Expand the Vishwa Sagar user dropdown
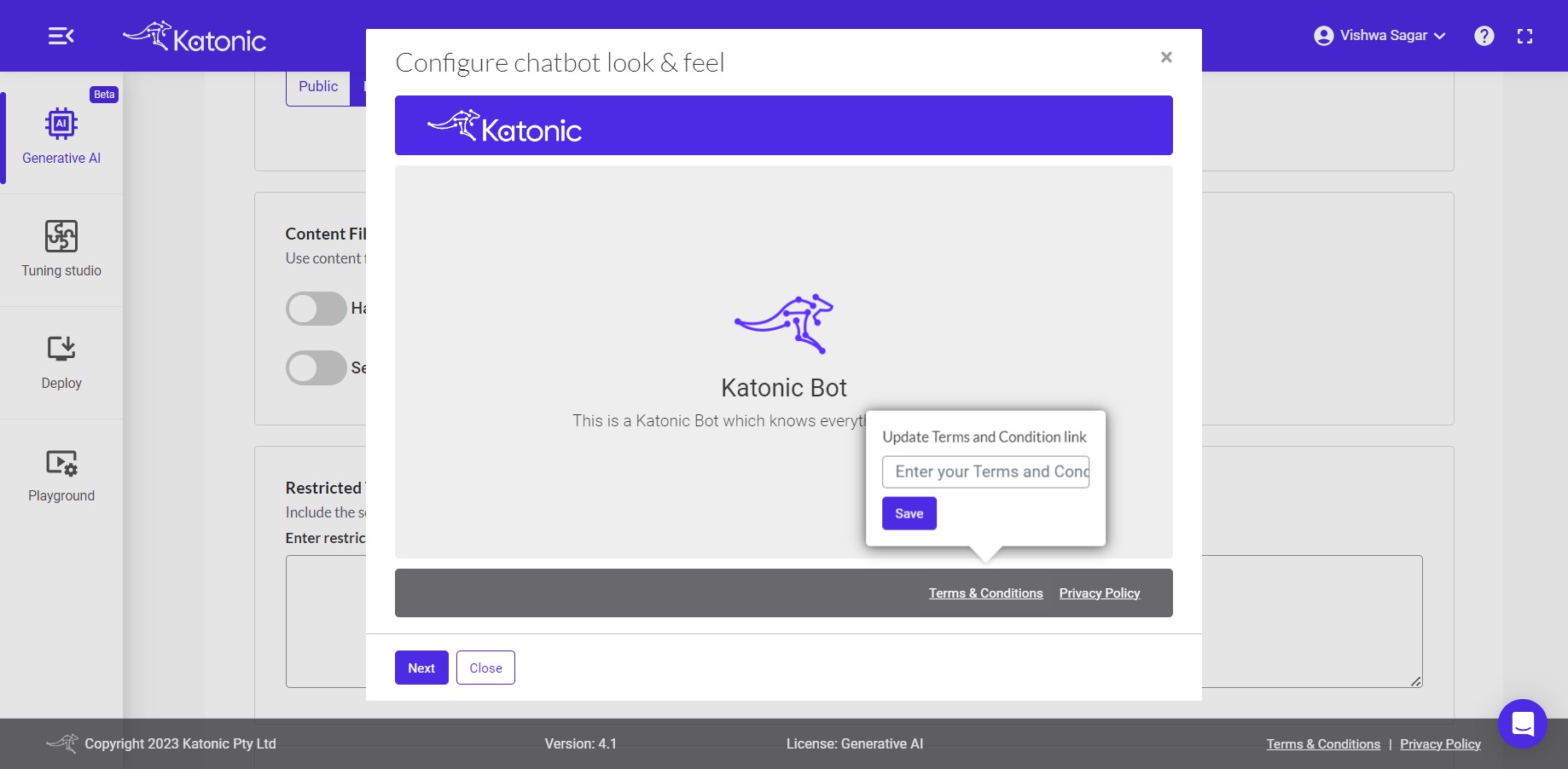This screenshot has height=769, width=1568. pos(1380,36)
